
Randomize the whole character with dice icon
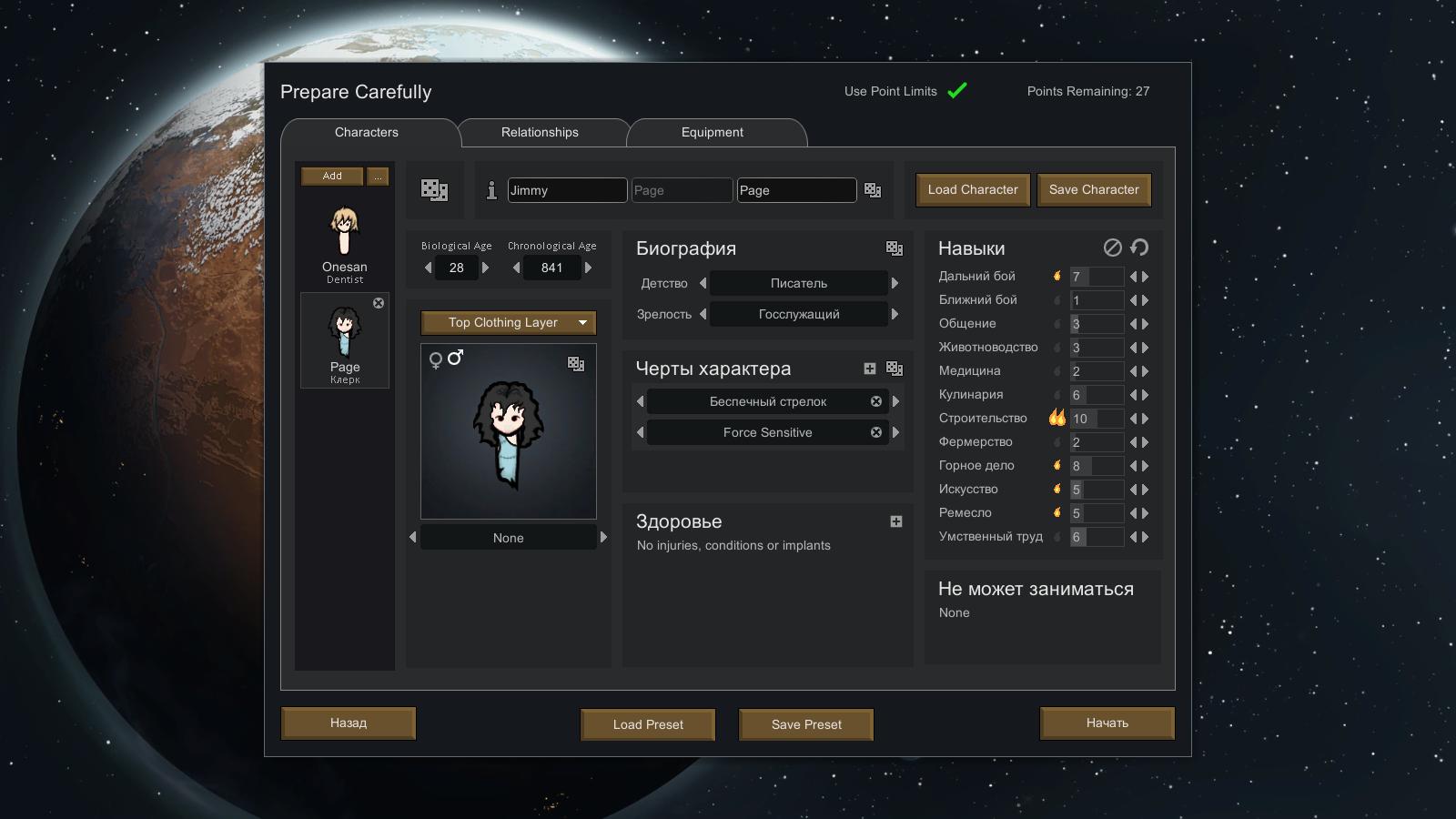[434, 189]
